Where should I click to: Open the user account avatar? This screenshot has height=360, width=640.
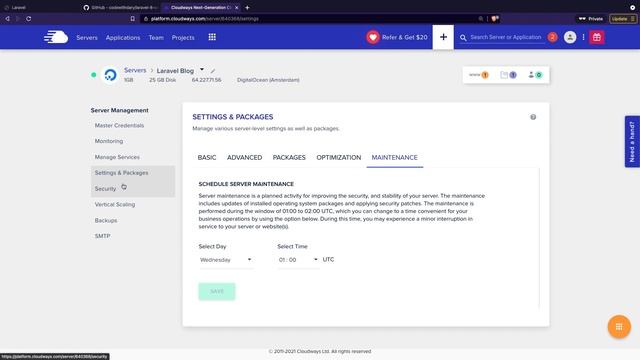pos(570,37)
